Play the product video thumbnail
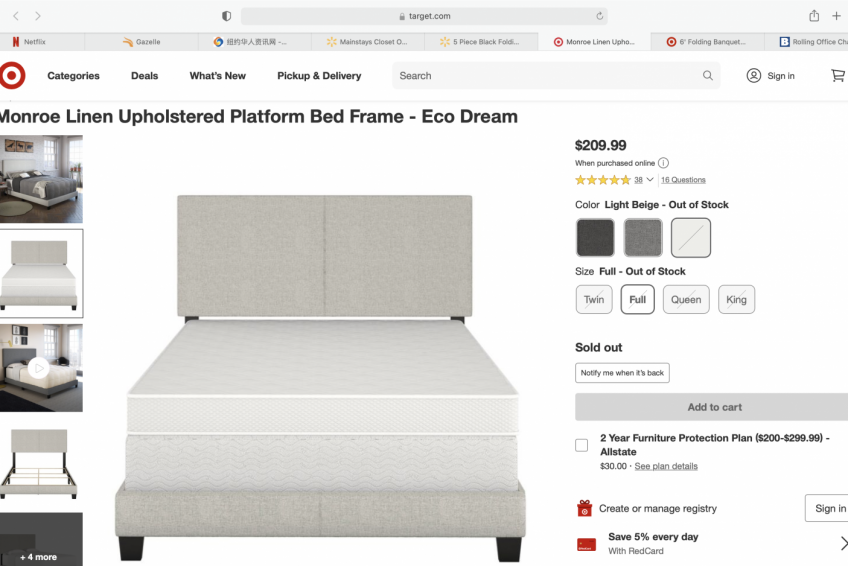The width and height of the screenshot is (848, 566). [x=39, y=368]
